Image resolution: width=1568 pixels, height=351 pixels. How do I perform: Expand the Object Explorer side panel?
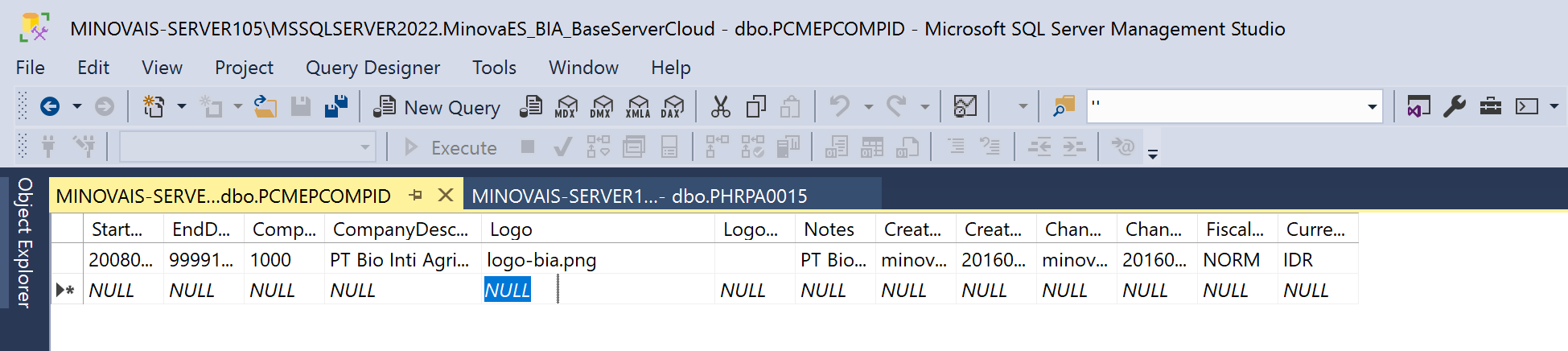pos(24,243)
